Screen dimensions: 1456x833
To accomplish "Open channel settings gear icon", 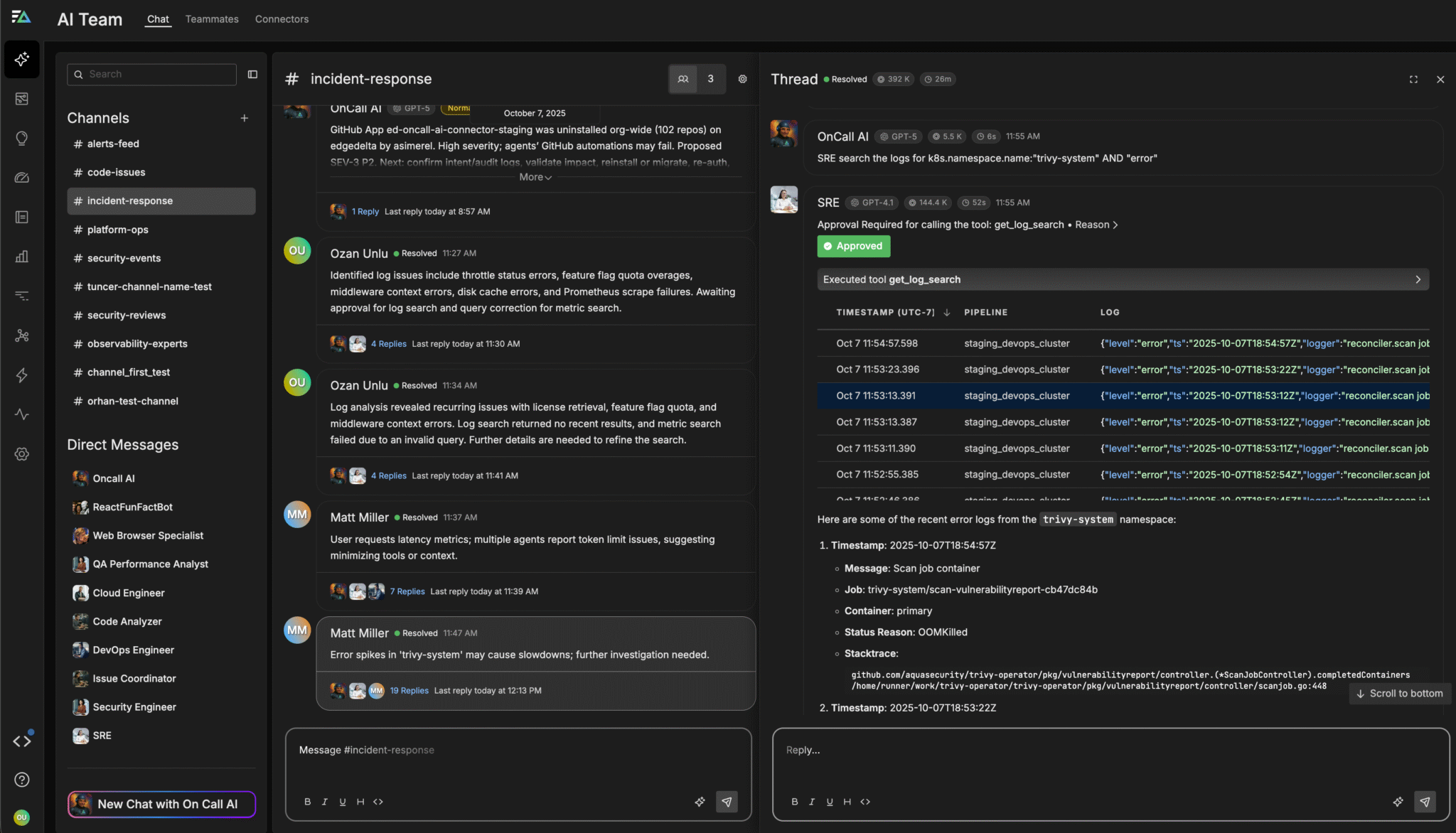I will pyautogui.click(x=742, y=79).
